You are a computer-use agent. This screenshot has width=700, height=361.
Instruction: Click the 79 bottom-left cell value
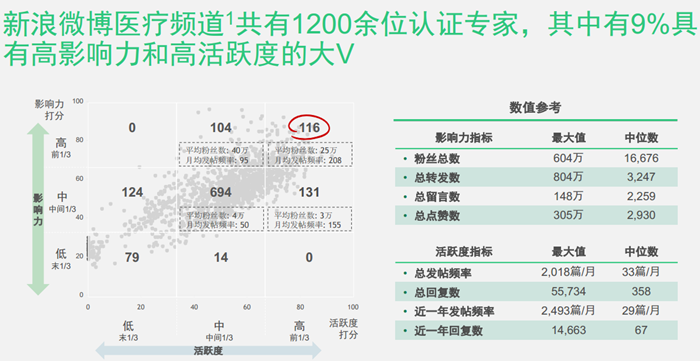[132, 257]
